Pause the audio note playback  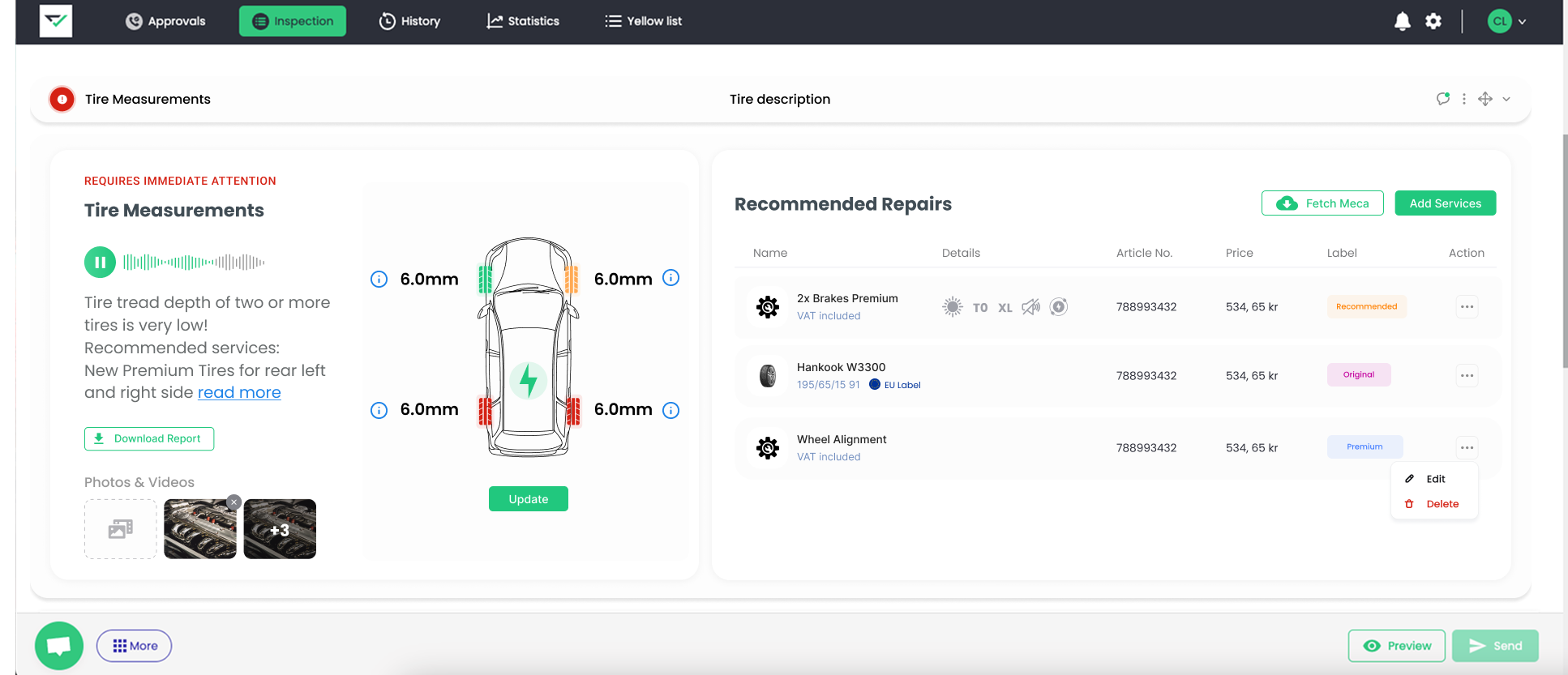click(100, 262)
